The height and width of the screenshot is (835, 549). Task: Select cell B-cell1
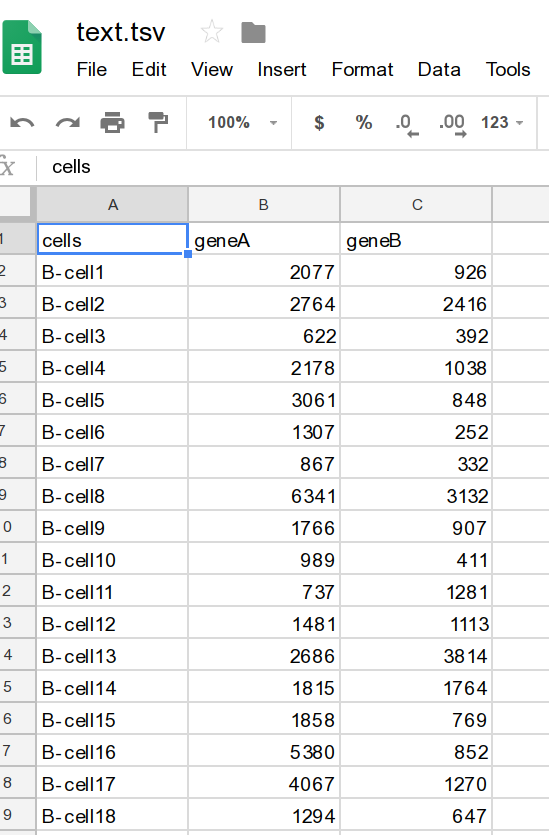tap(112, 271)
